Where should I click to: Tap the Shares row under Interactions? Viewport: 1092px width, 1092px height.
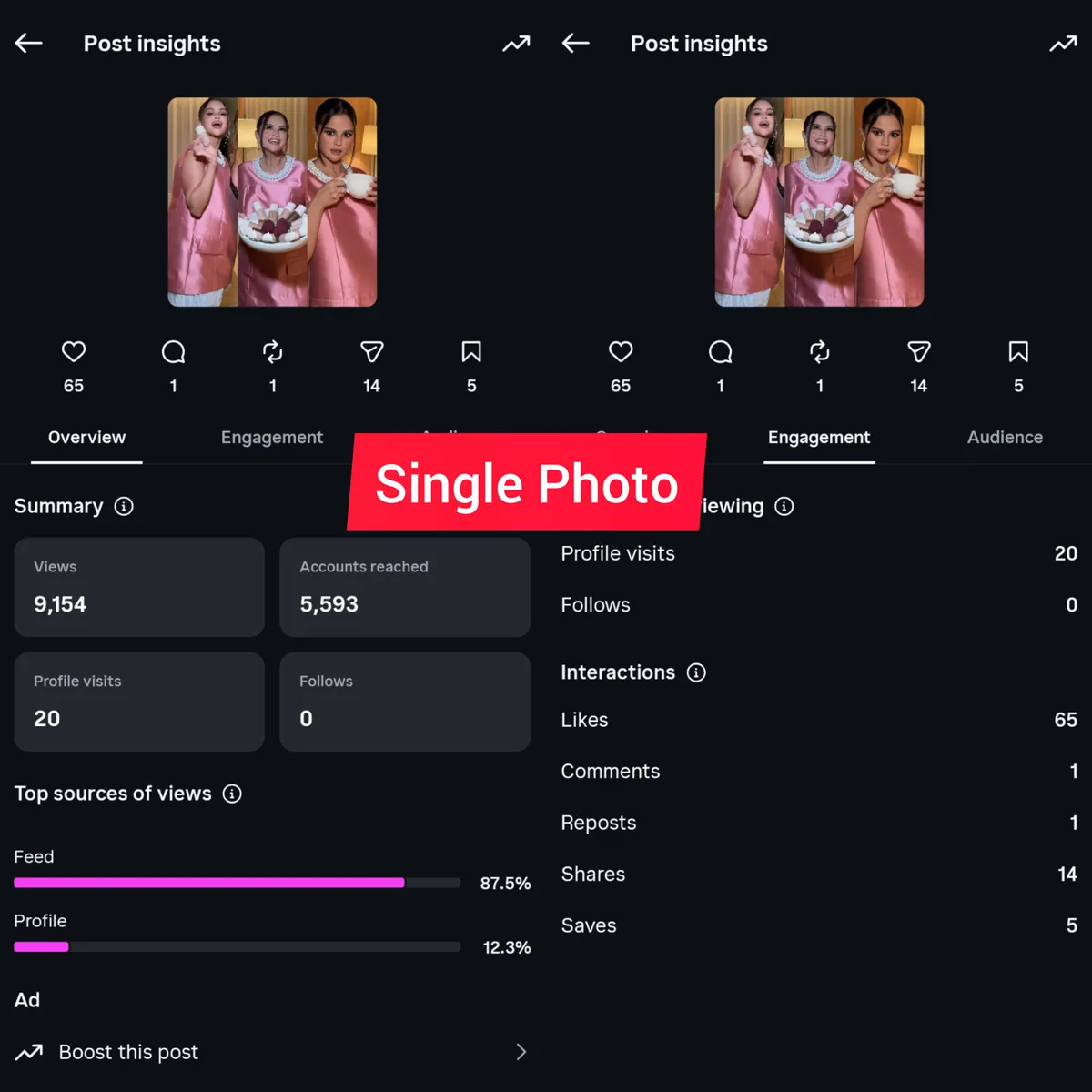tap(819, 875)
